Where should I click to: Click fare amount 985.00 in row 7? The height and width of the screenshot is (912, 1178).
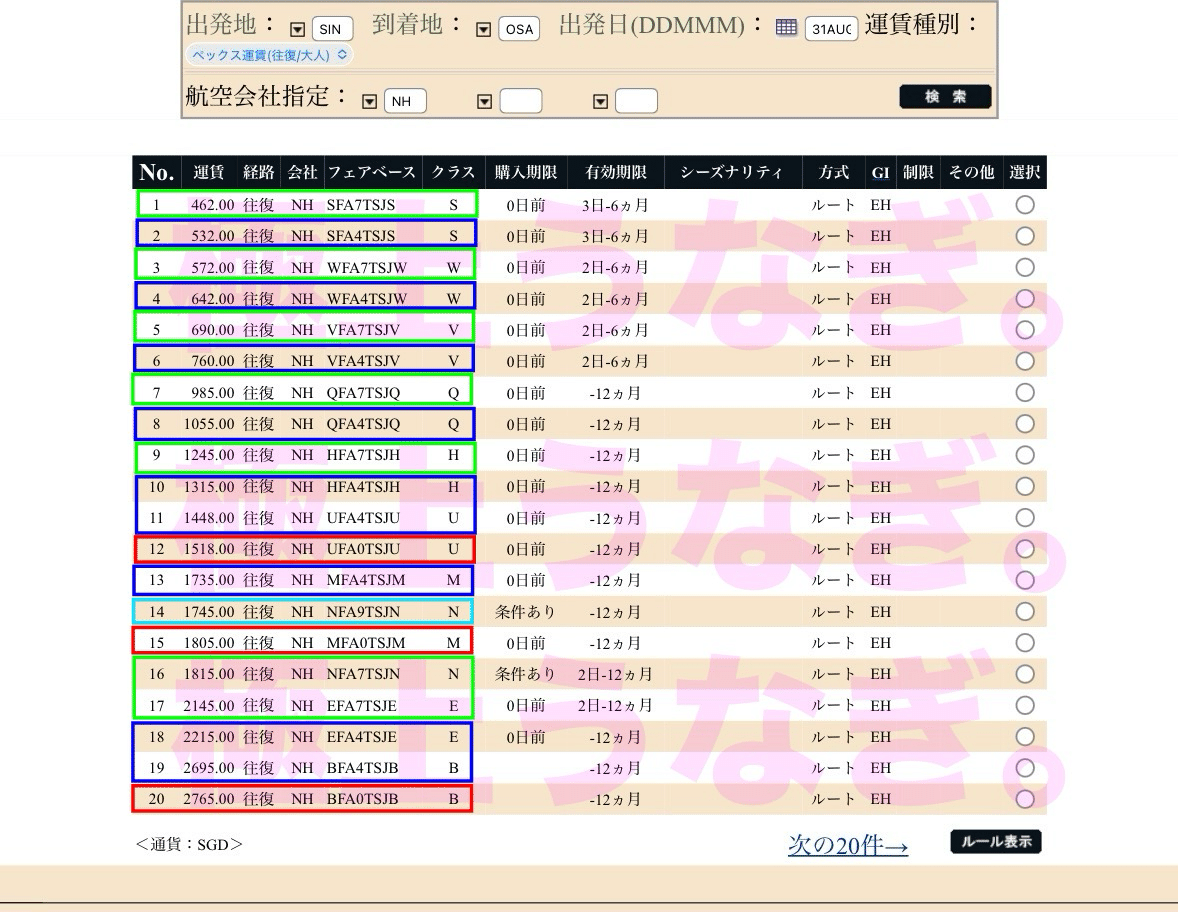pos(213,392)
